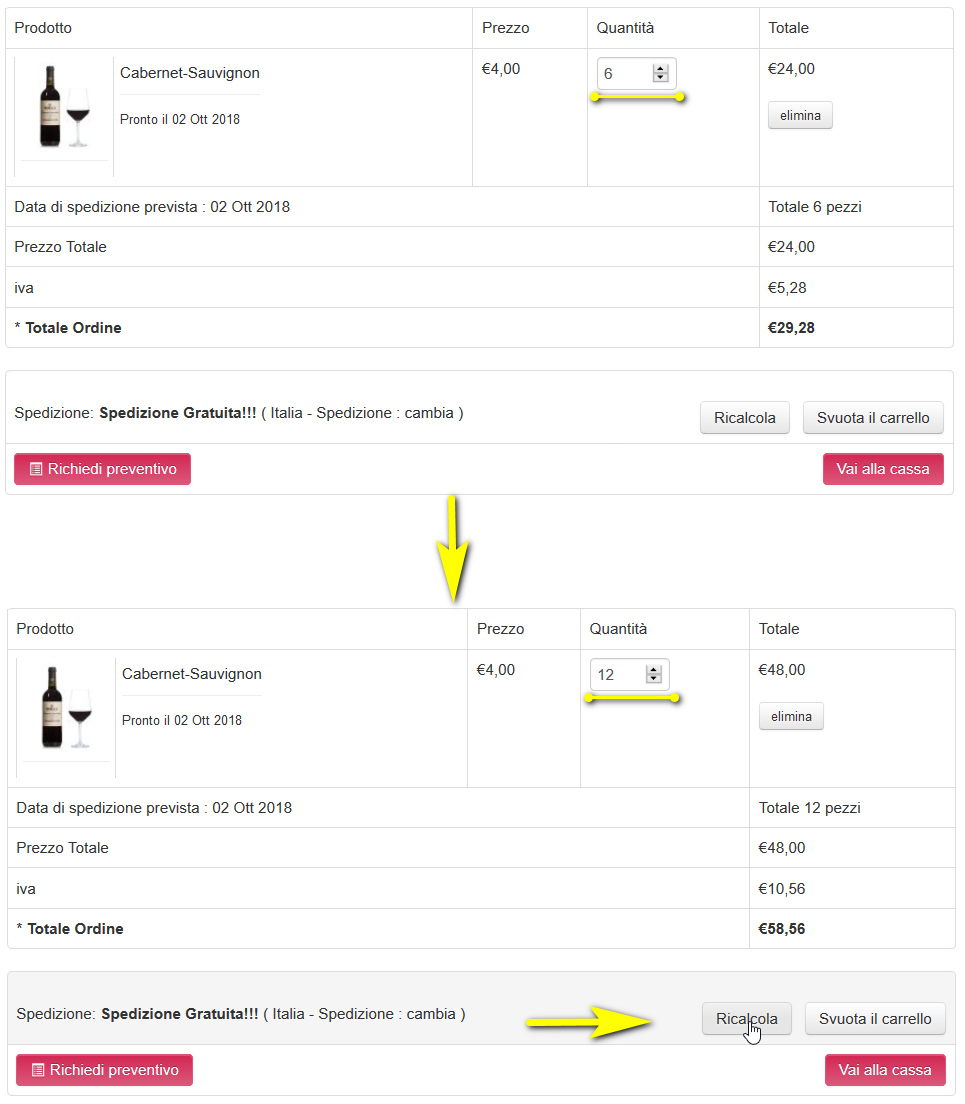The image size is (965, 1104).
Task: Request a quote via upper Richiedi preventivo
Action: point(103,469)
